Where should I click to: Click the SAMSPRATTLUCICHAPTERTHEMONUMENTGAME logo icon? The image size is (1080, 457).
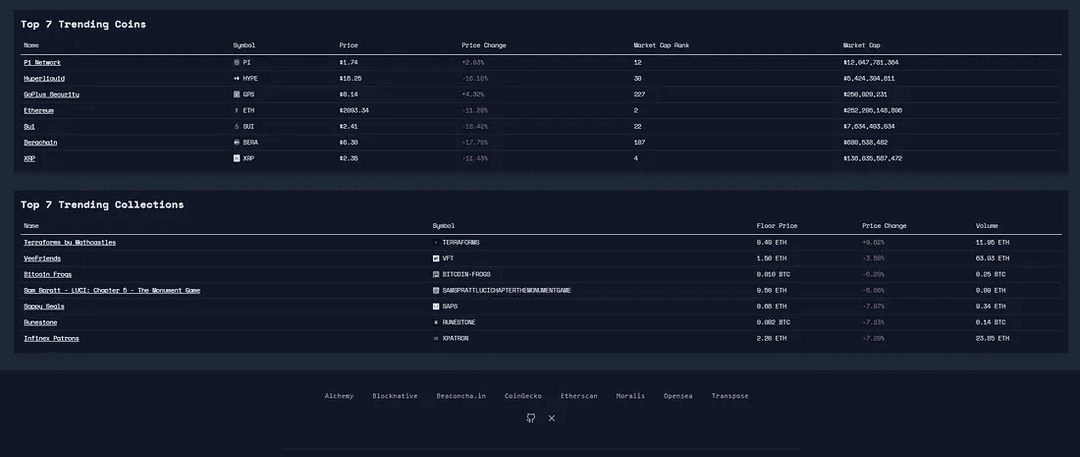point(436,290)
